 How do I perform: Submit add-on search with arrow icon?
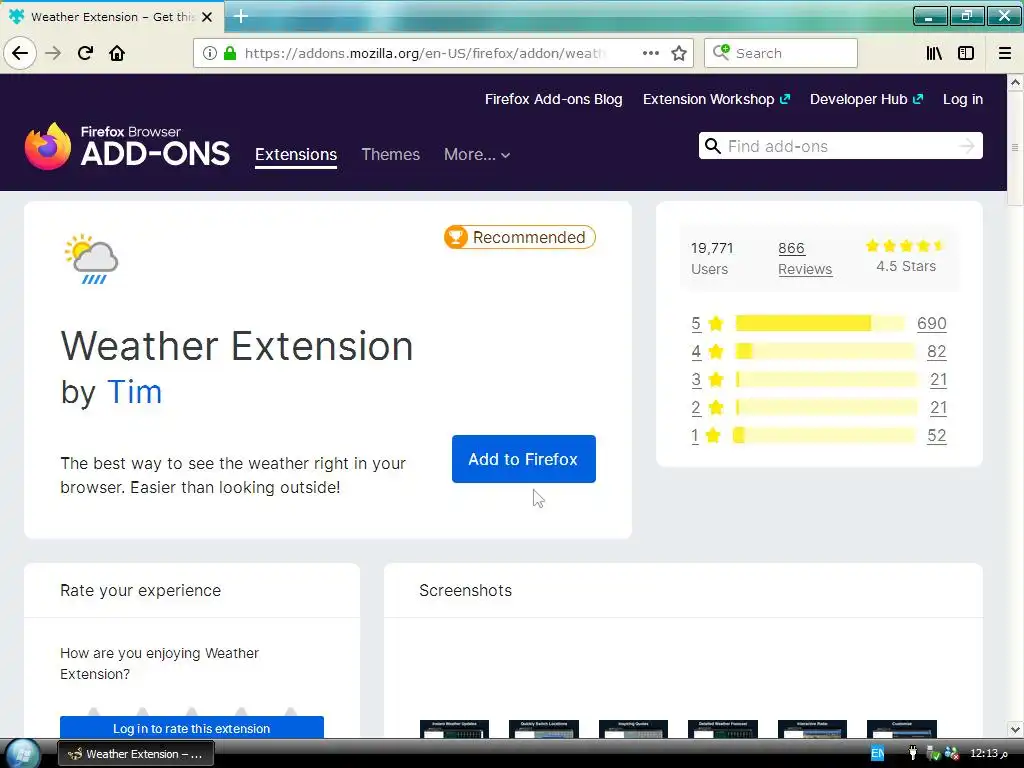(967, 146)
